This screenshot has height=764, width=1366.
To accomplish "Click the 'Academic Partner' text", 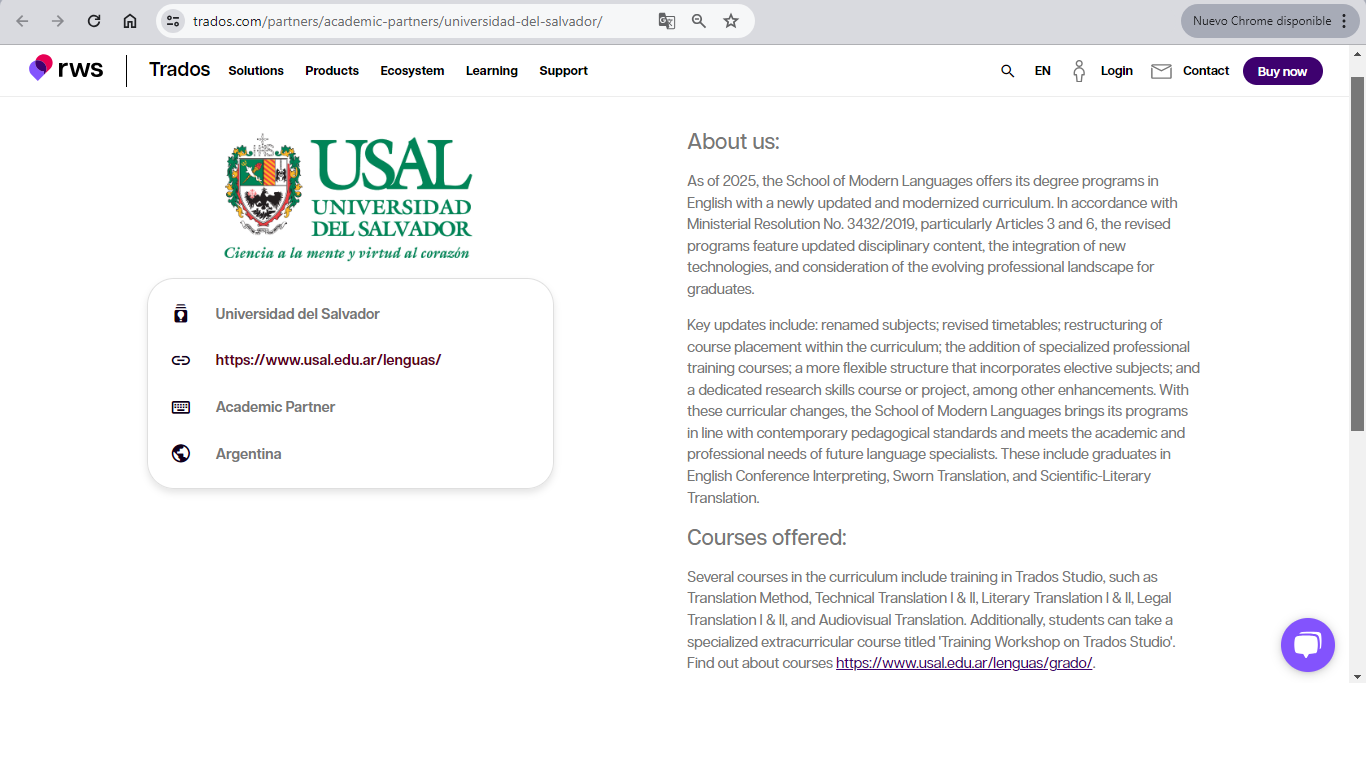I will 275,407.
